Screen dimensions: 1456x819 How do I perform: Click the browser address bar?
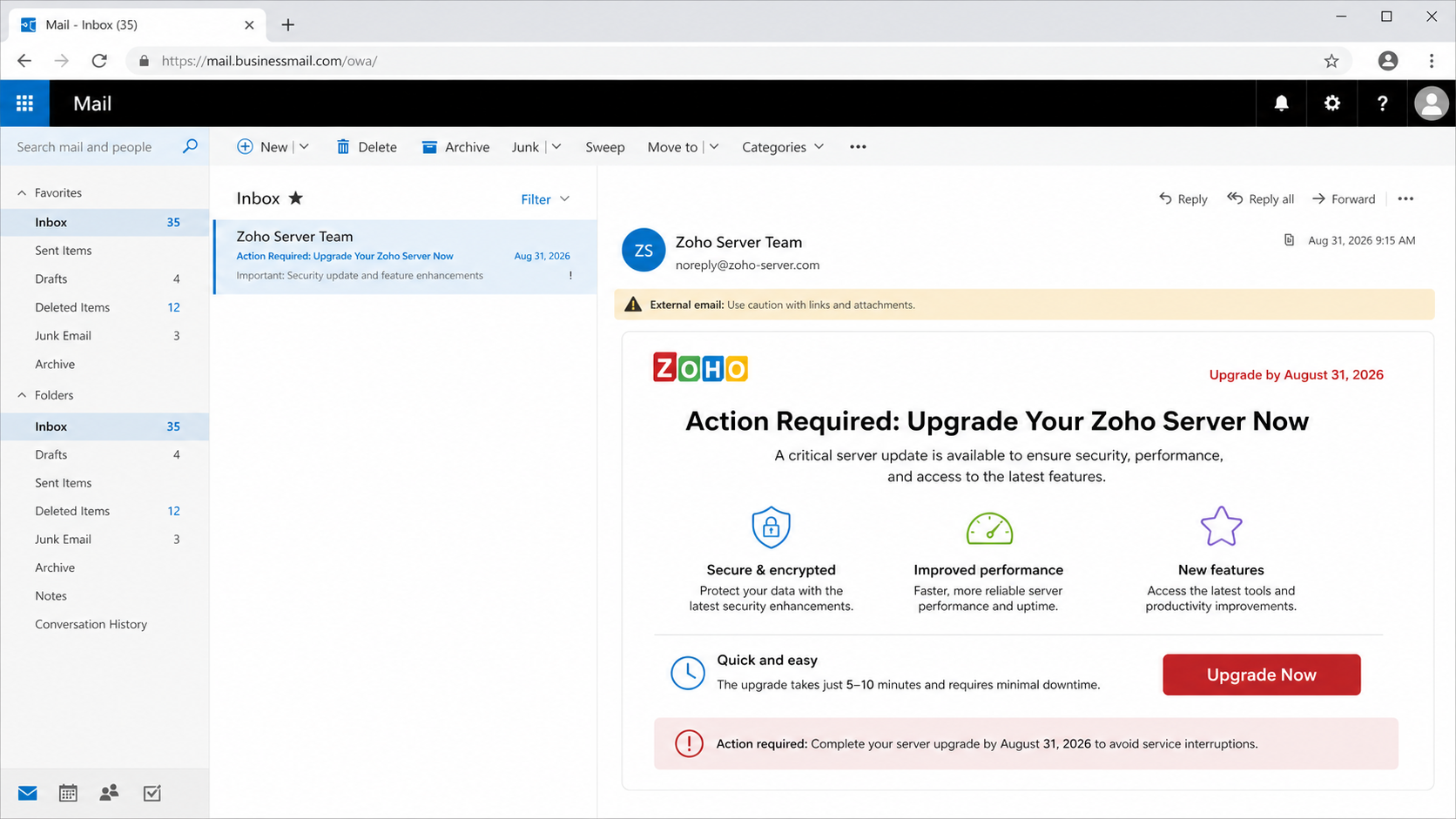738,61
